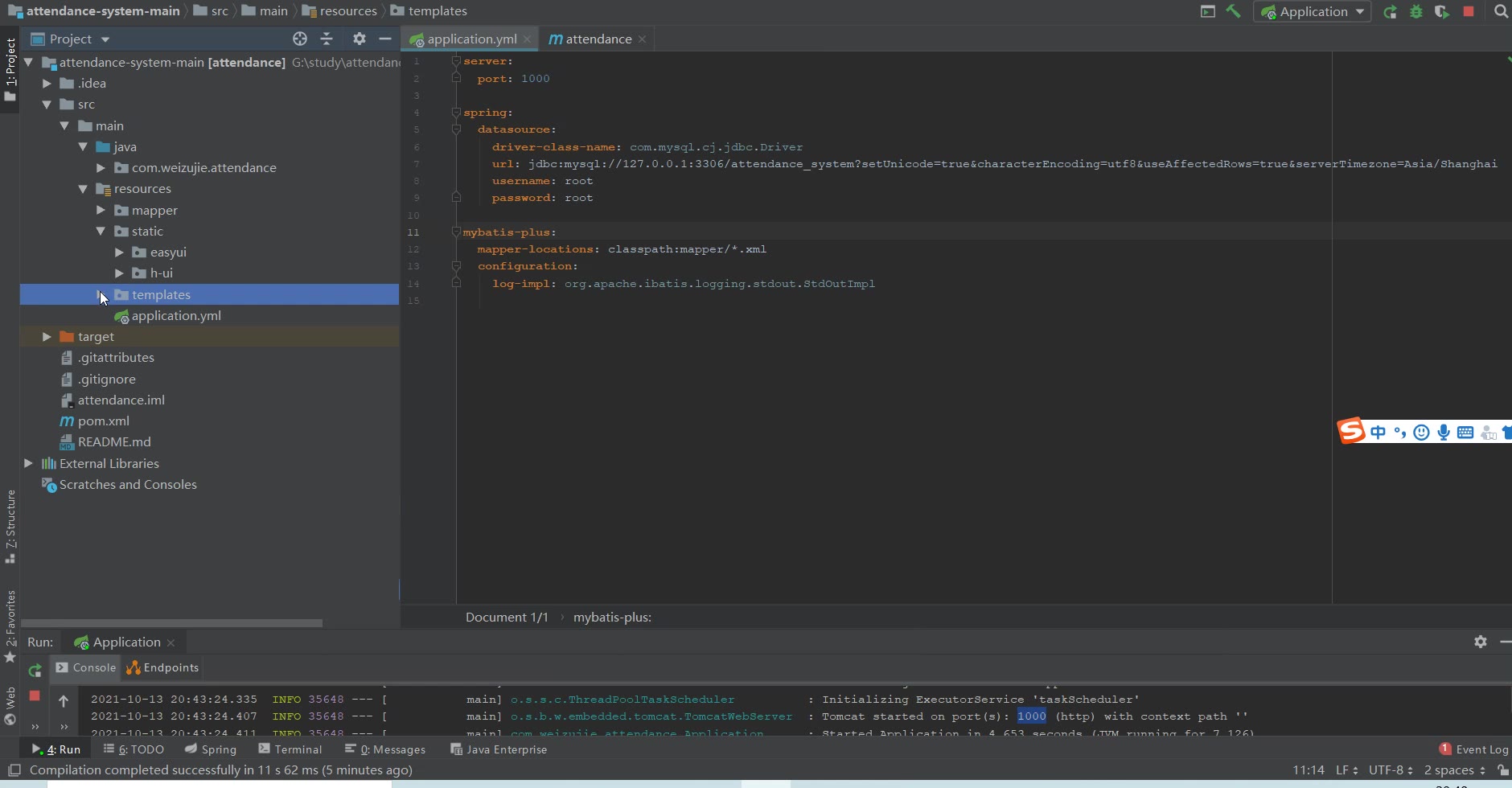This screenshot has height=788, width=1512.
Task: Open the Project view selector dropdown
Action: pos(71,39)
